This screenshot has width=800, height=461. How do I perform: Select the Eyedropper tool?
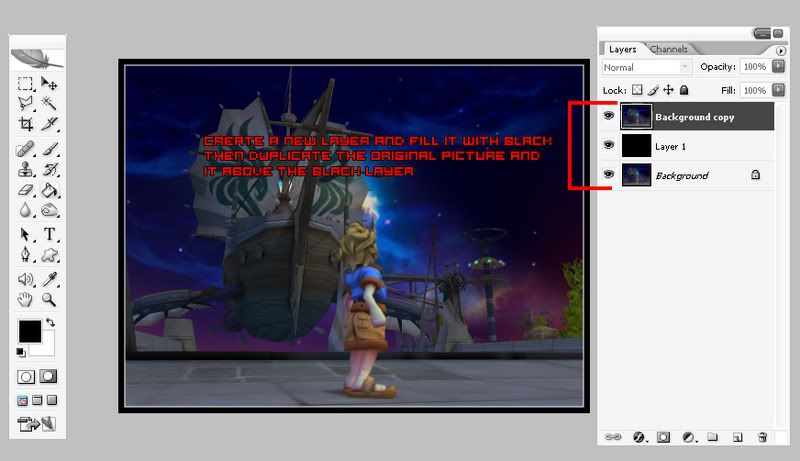pyautogui.click(x=50, y=279)
